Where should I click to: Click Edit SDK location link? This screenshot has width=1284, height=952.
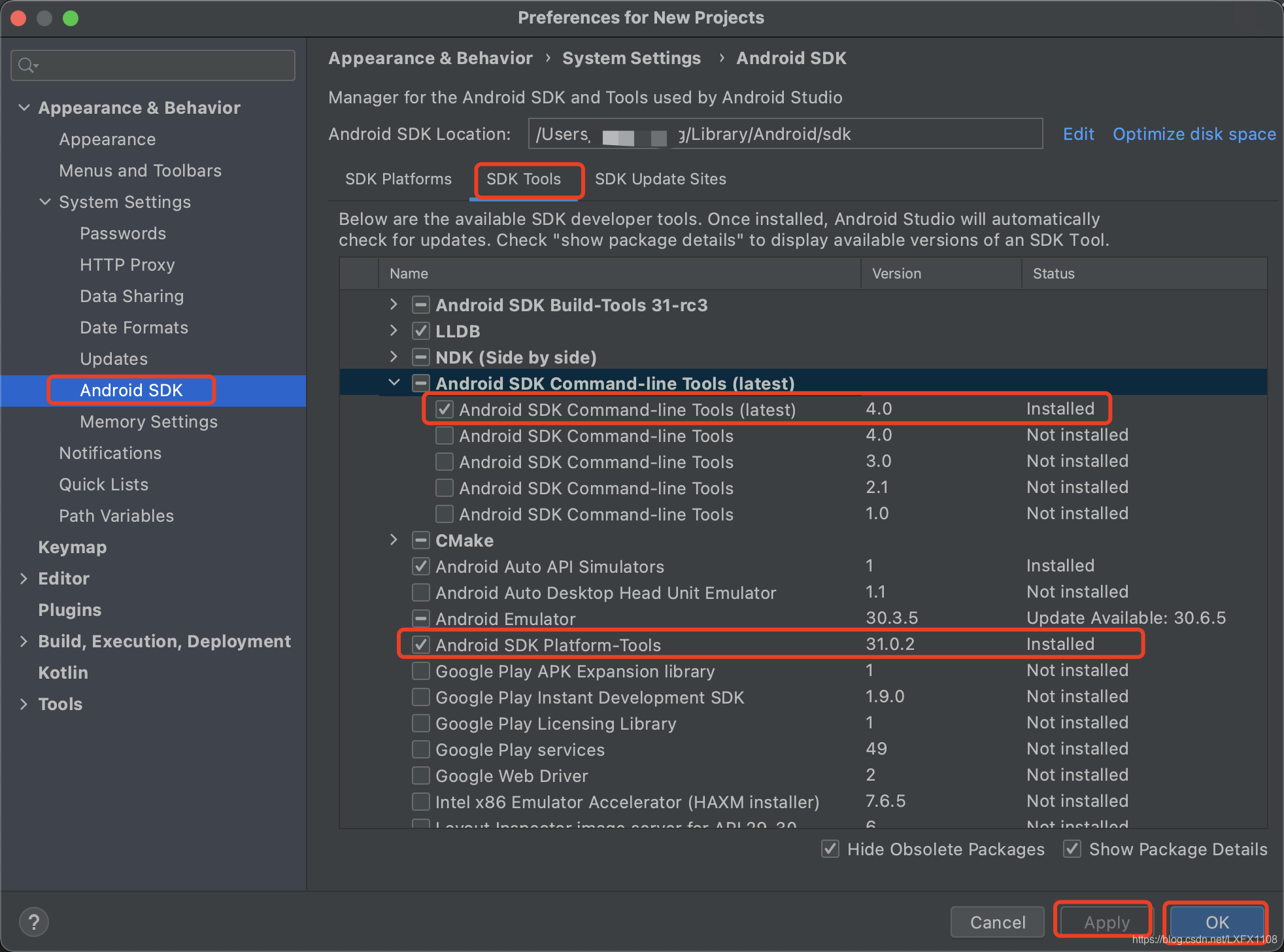[x=1078, y=134]
